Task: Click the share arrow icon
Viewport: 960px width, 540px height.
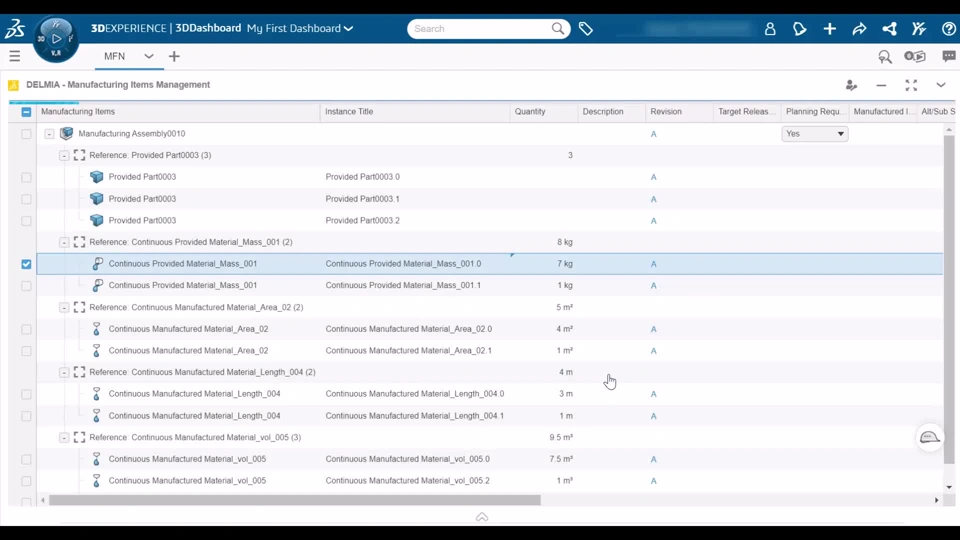Action: [x=859, y=29]
